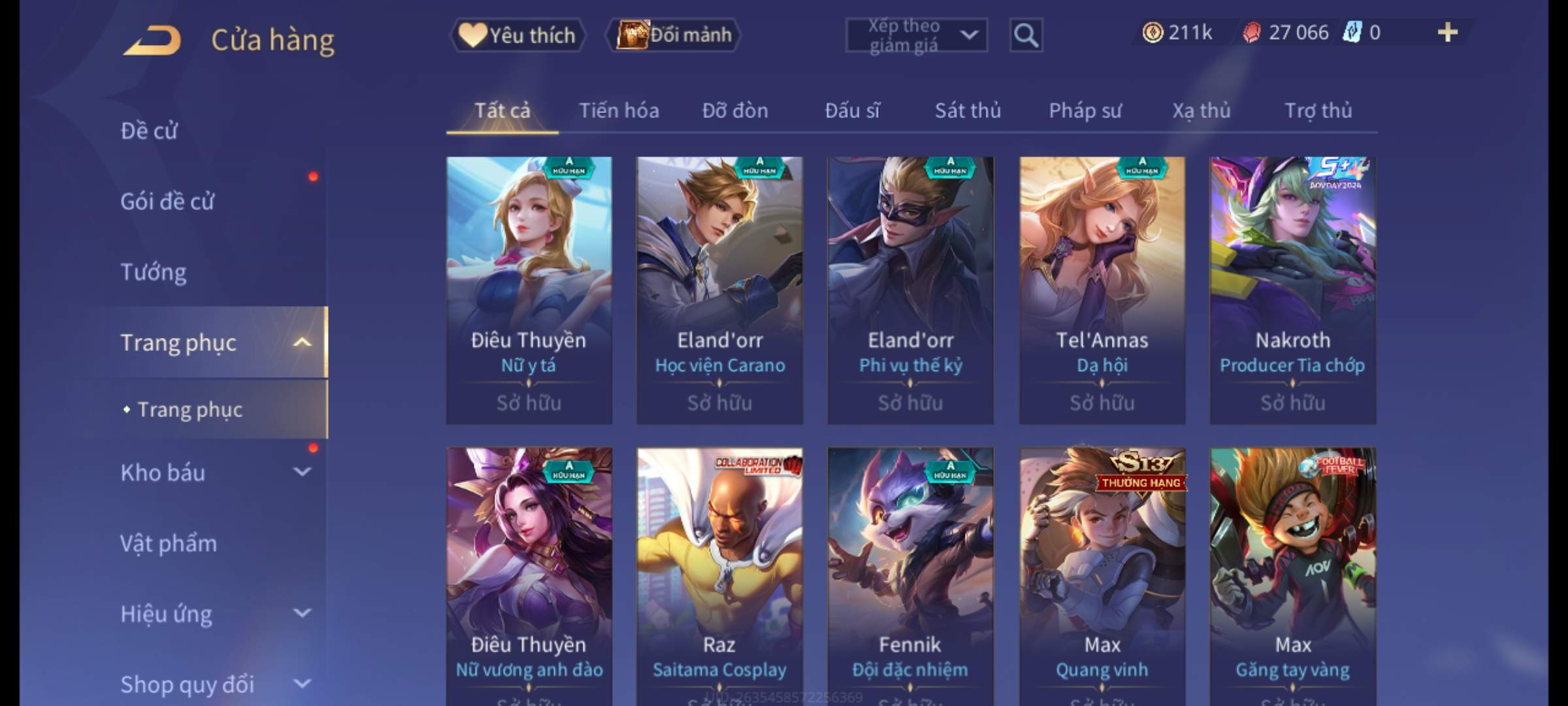Open the search magnifier icon
This screenshot has height=706, width=1568.
(x=1026, y=35)
